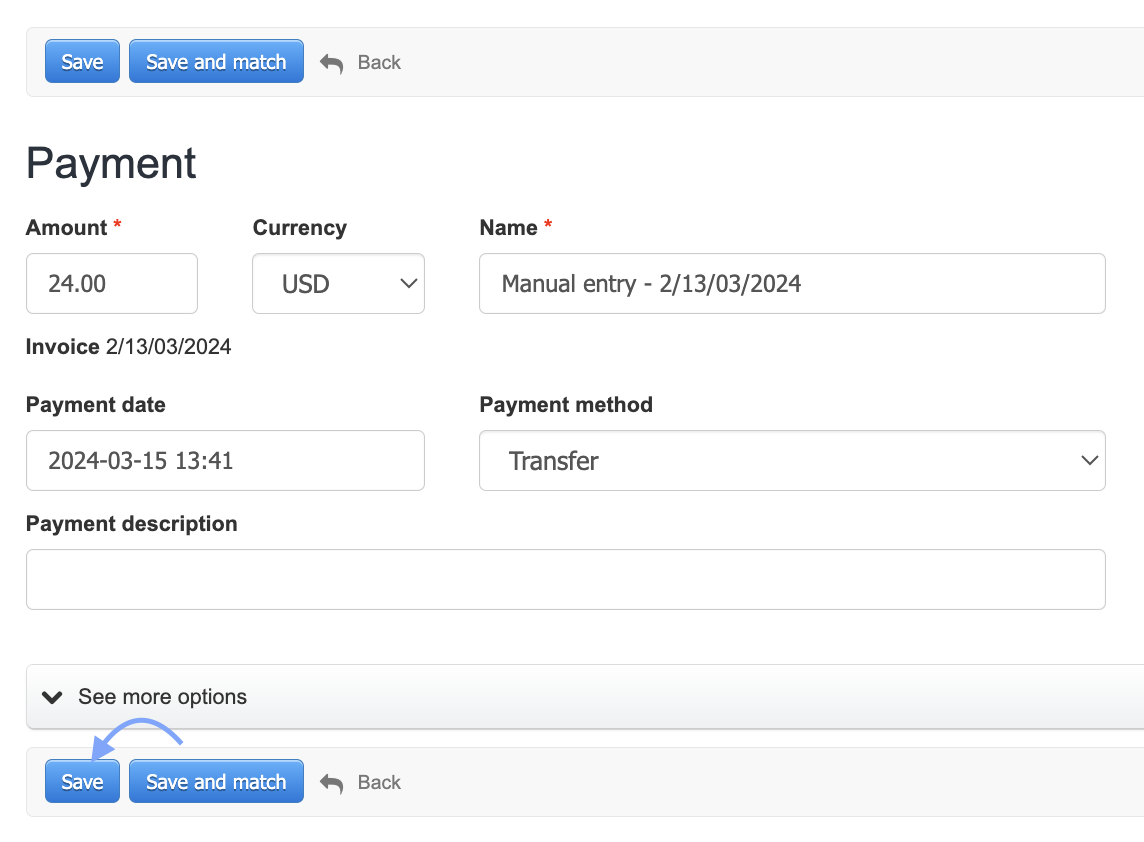Click the Save button in top toolbar
The image size is (1144, 842).
(82, 62)
